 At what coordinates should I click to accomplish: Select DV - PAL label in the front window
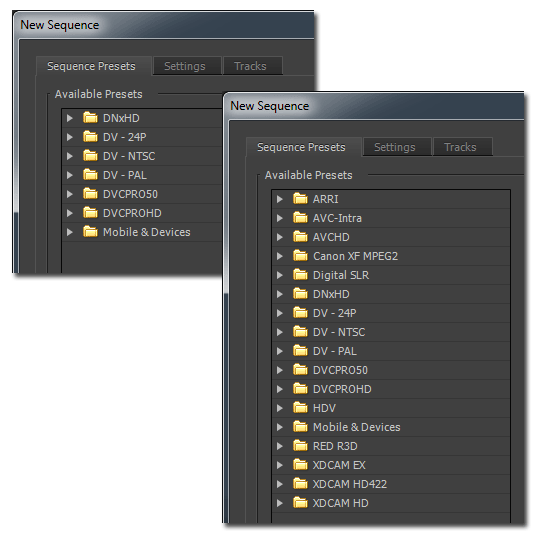pyautogui.click(x=335, y=351)
